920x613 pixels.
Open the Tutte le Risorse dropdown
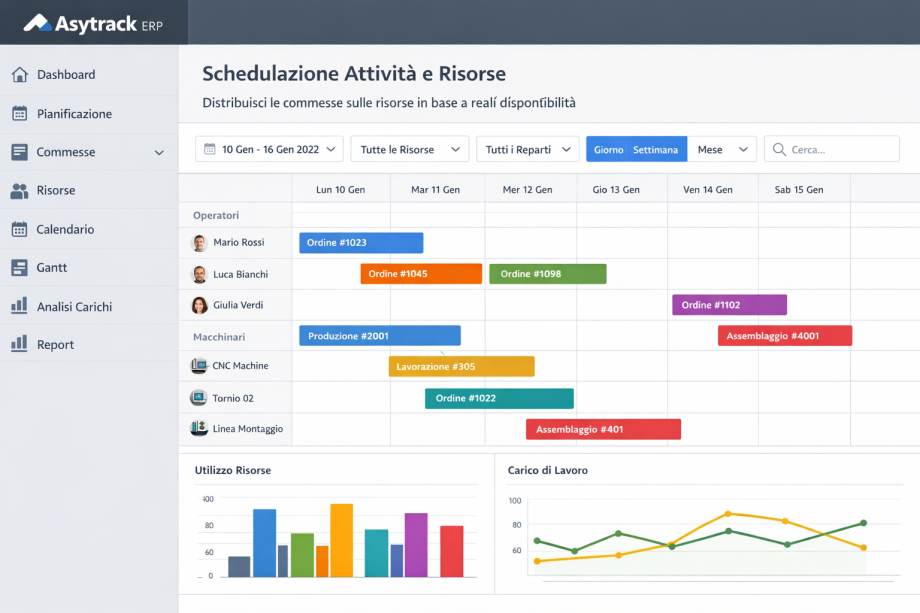[410, 149]
